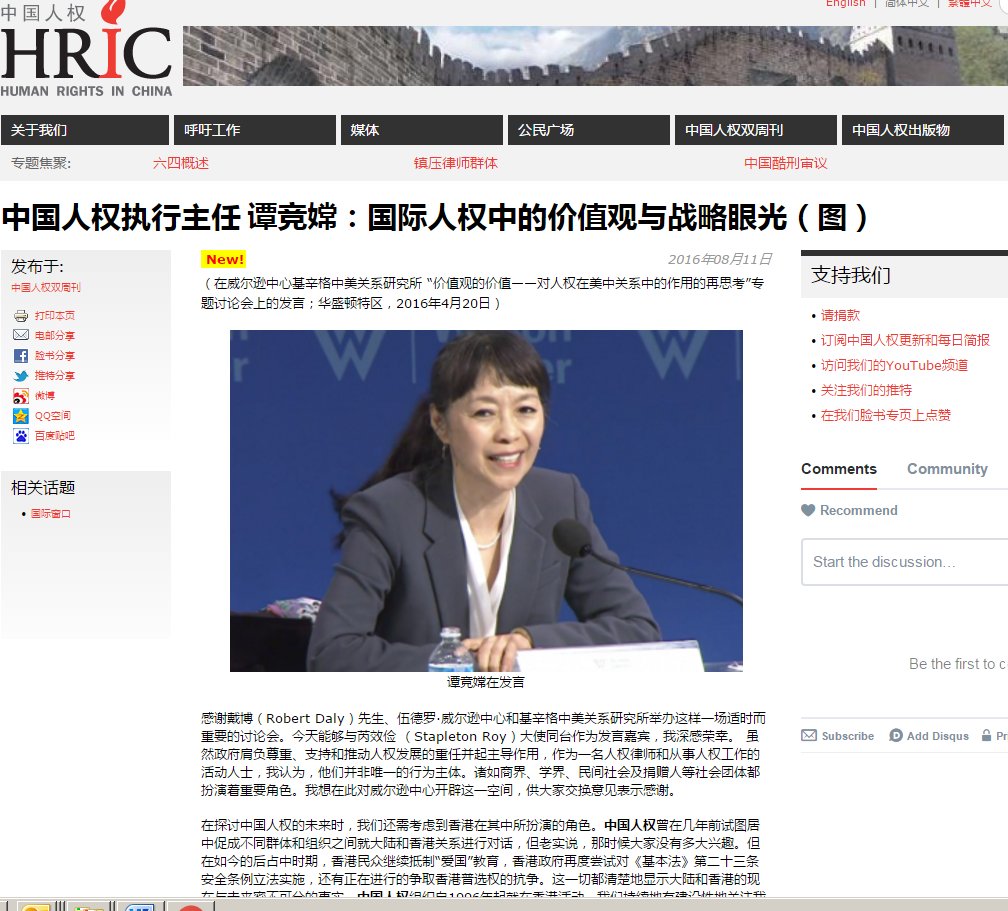
Task: Open 在我们脸书专页上点赞 link
Action: click(x=886, y=415)
